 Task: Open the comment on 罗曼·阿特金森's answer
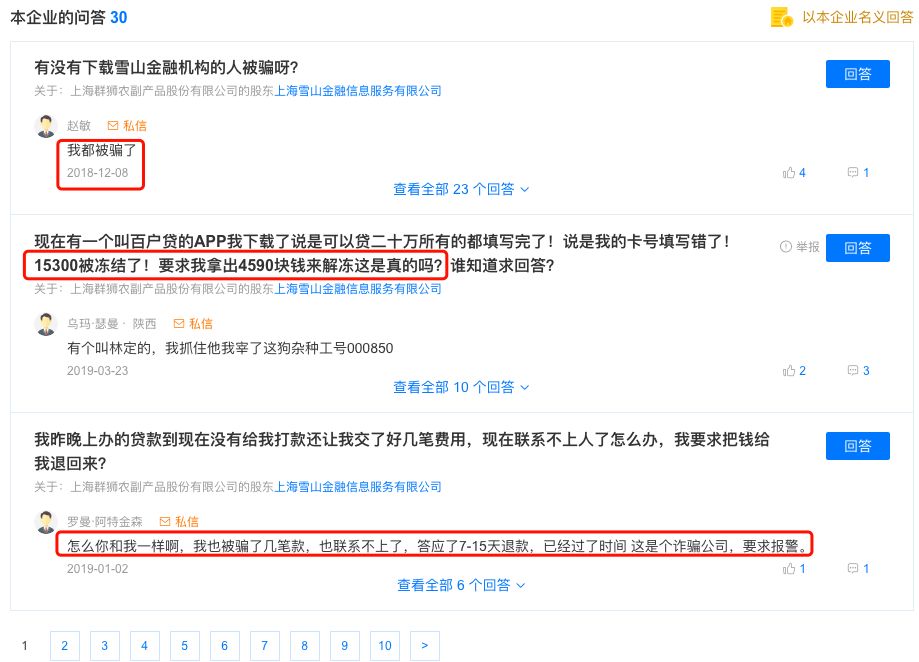click(858, 569)
